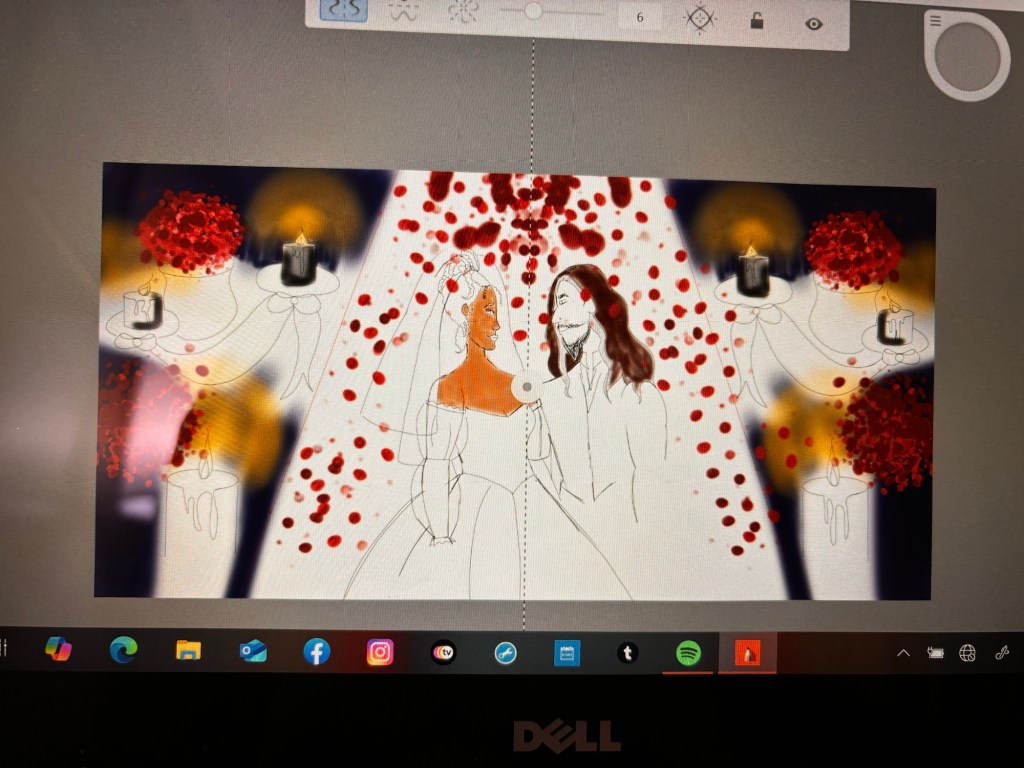Expand the hidden system tray icons chevron
The width and height of the screenshot is (1024, 768).
tap(903, 653)
